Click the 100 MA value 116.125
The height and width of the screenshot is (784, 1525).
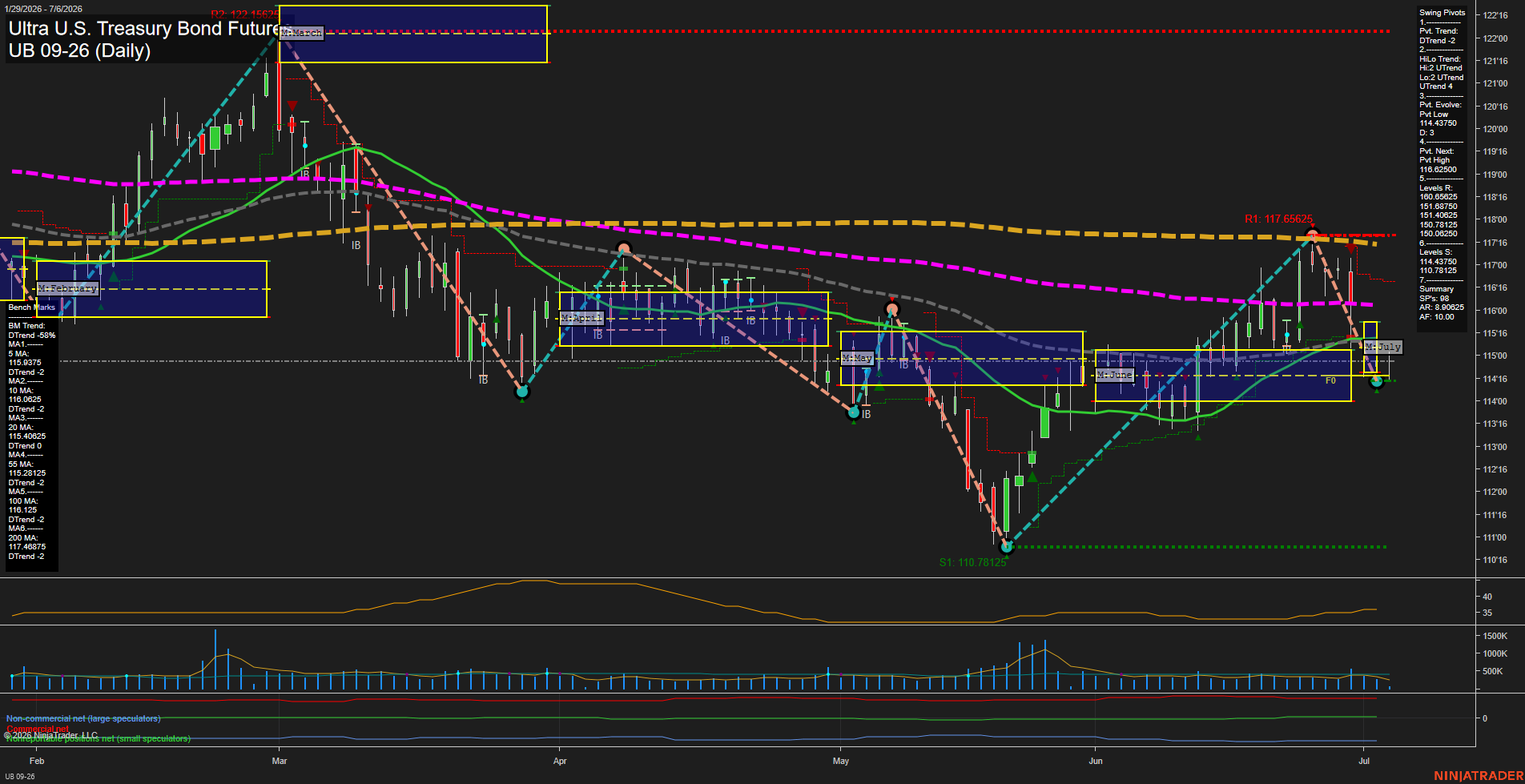point(22,510)
